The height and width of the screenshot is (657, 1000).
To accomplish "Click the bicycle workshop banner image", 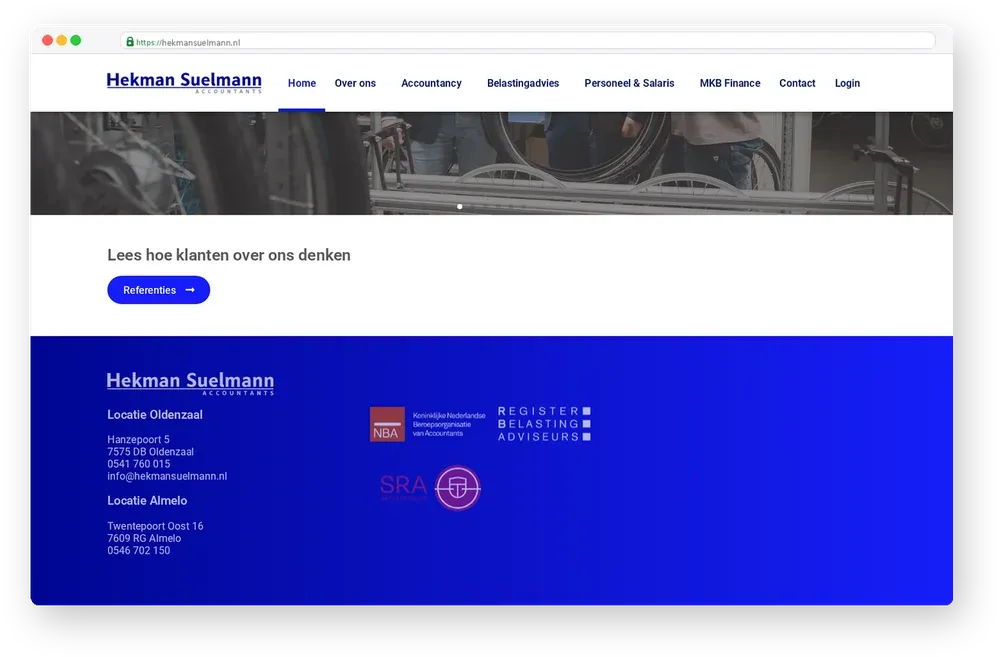I will click(492, 163).
